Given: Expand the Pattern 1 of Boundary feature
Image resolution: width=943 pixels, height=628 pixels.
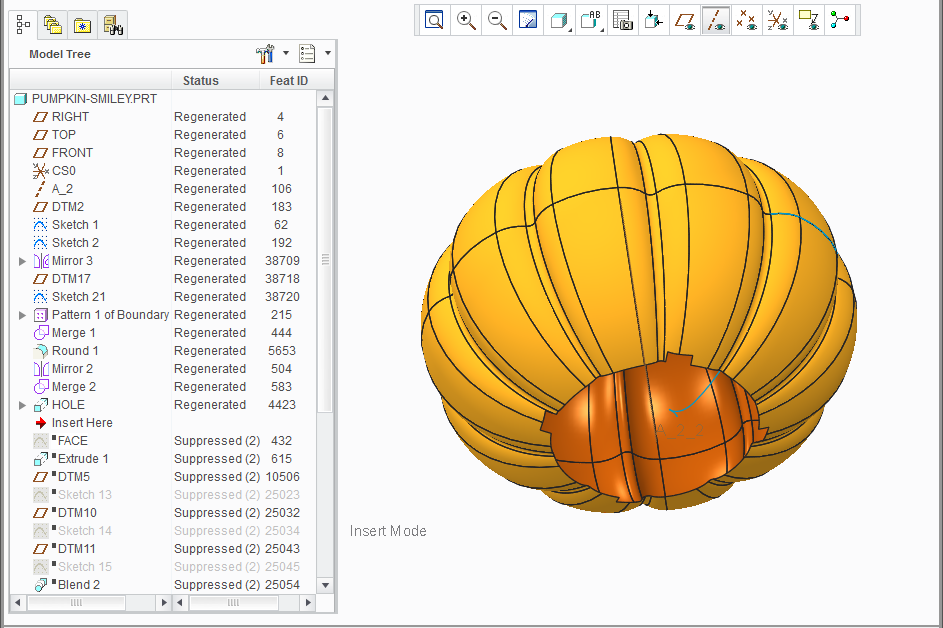Looking at the screenshot, I should pyautogui.click(x=22, y=315).
